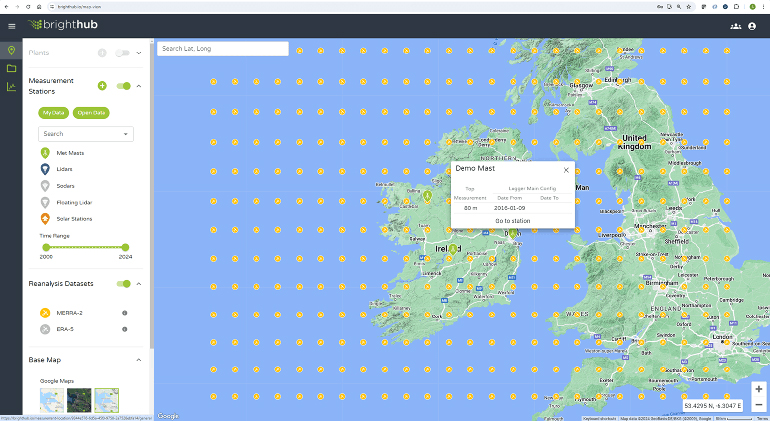The width and height of the screenshot is (770, 421).
Task: Add a new measurement station with plus icon
Action: (x=102, y=86)
